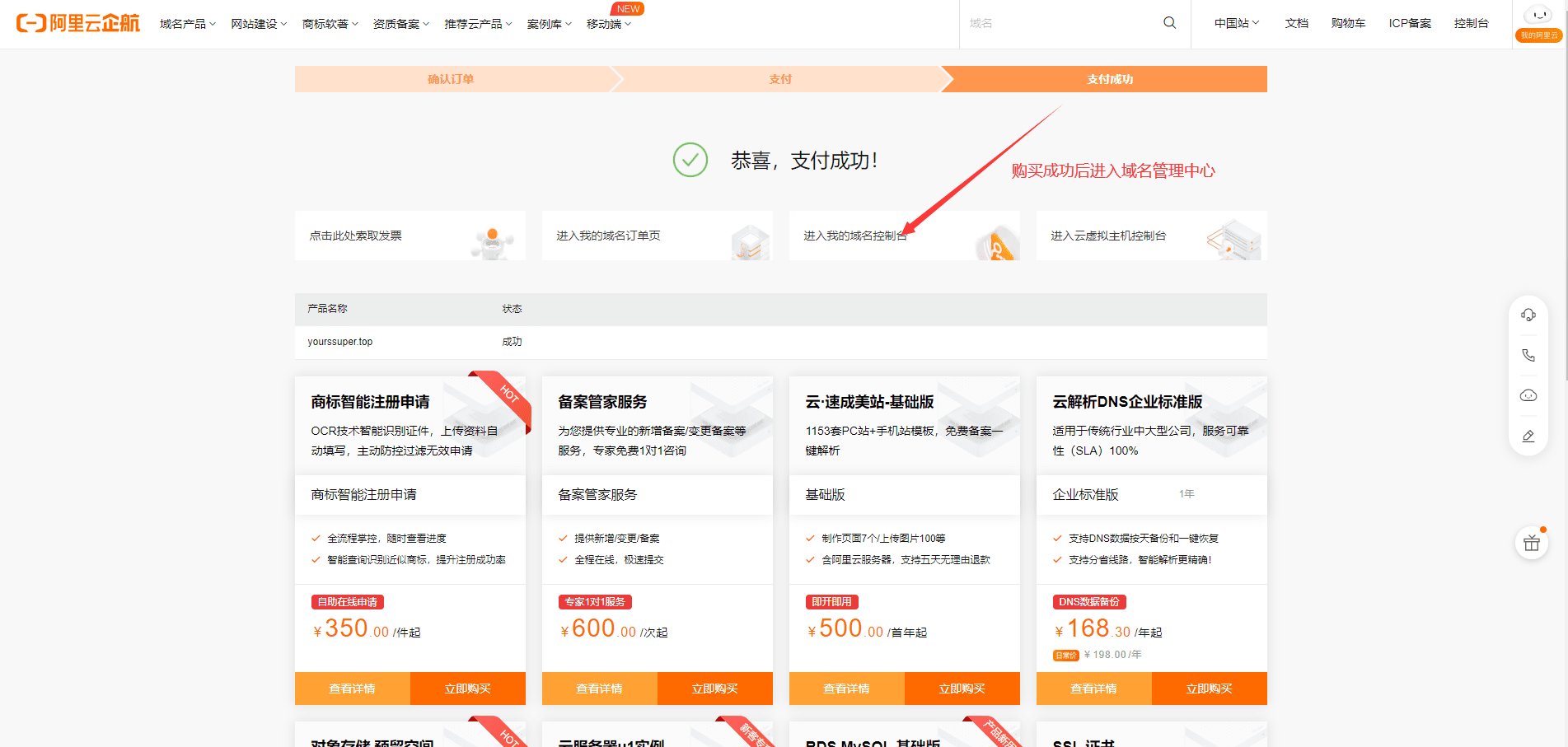Click 立即购买 for 商标智能注册申请
The width and height of the screenshot is (1568, 747).
pos(467,689)
